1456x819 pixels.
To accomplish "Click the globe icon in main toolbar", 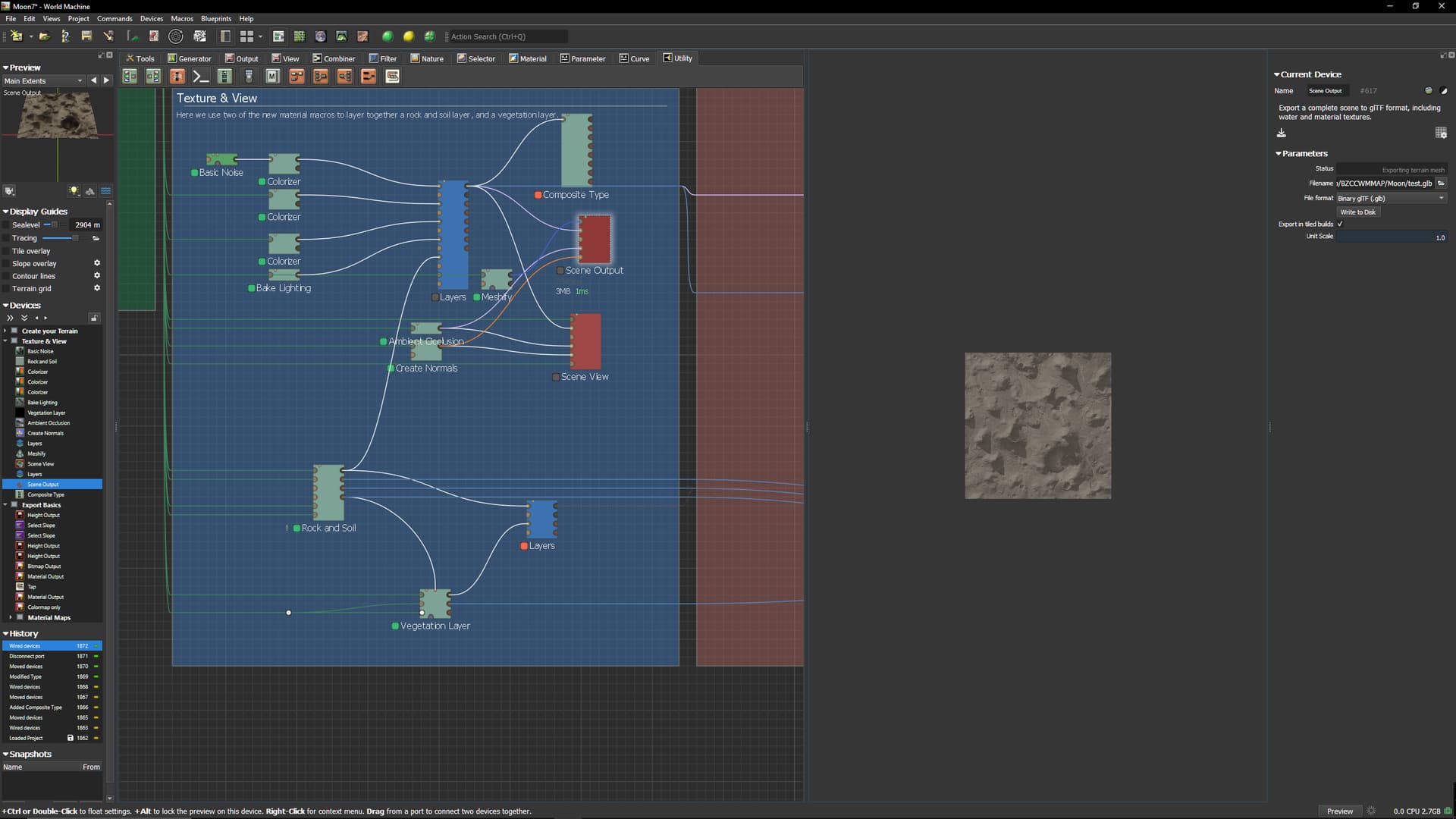I will (x=321, y=36).
